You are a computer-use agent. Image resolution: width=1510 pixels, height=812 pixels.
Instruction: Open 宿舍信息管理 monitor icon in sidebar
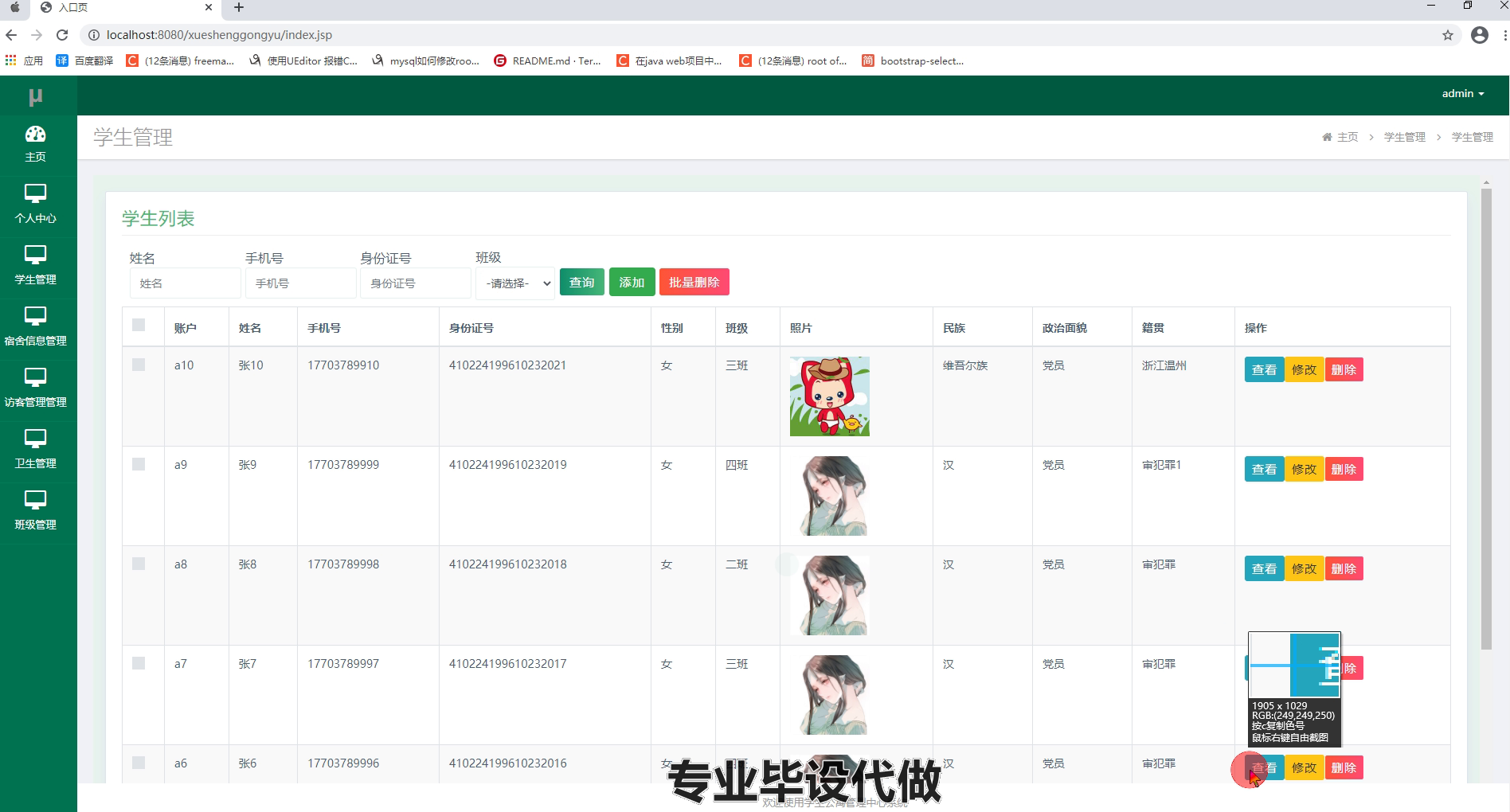coord(35,316)
